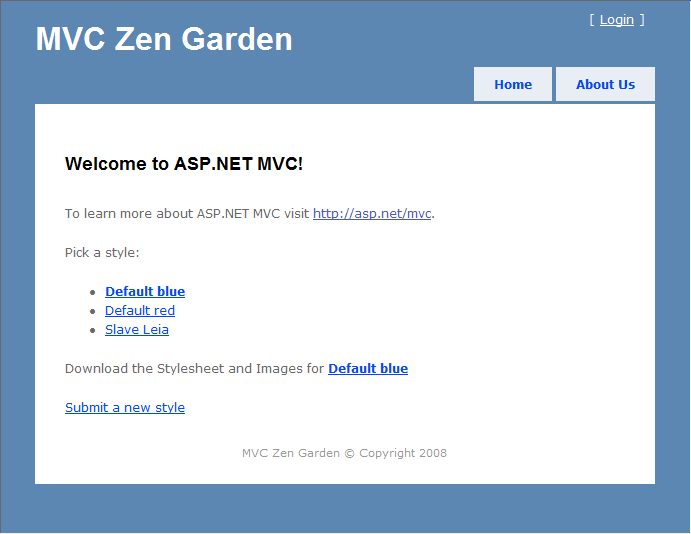Choose the Default red style
The image size is (691, 534).
(x=140, y=311)
